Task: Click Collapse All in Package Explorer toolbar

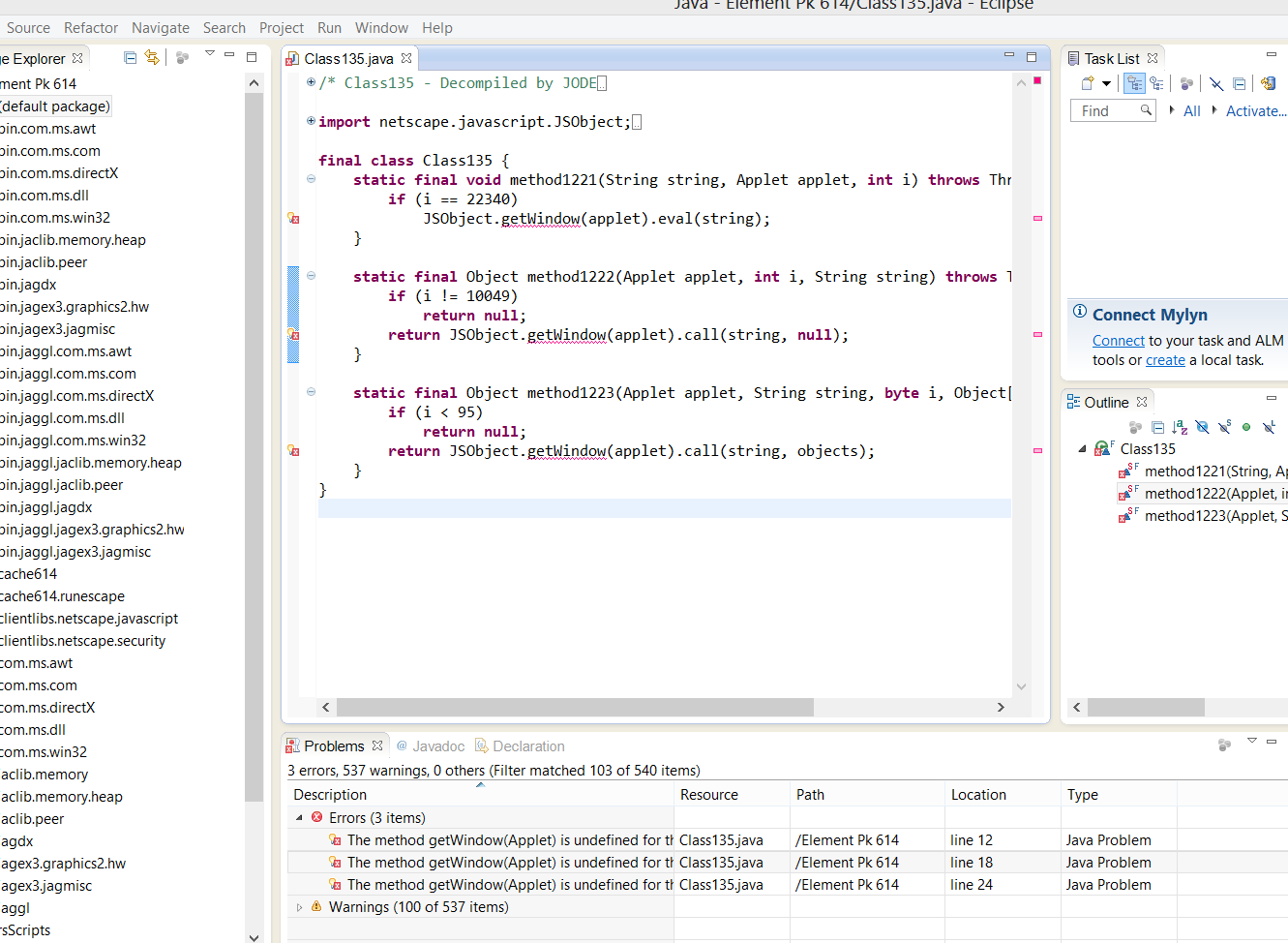Action: [130, 58]
